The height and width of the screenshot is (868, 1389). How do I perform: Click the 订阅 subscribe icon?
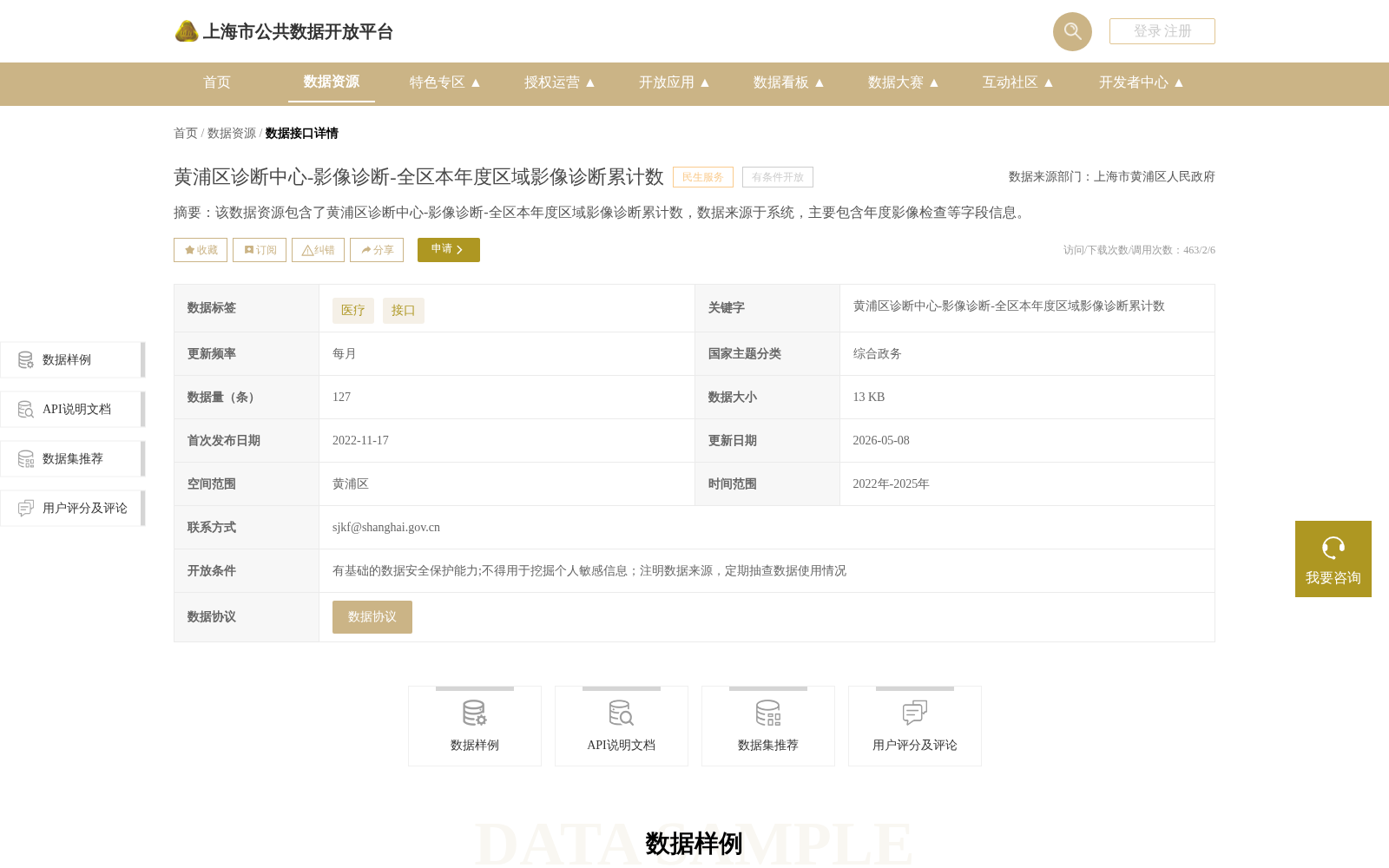point(249,250)
